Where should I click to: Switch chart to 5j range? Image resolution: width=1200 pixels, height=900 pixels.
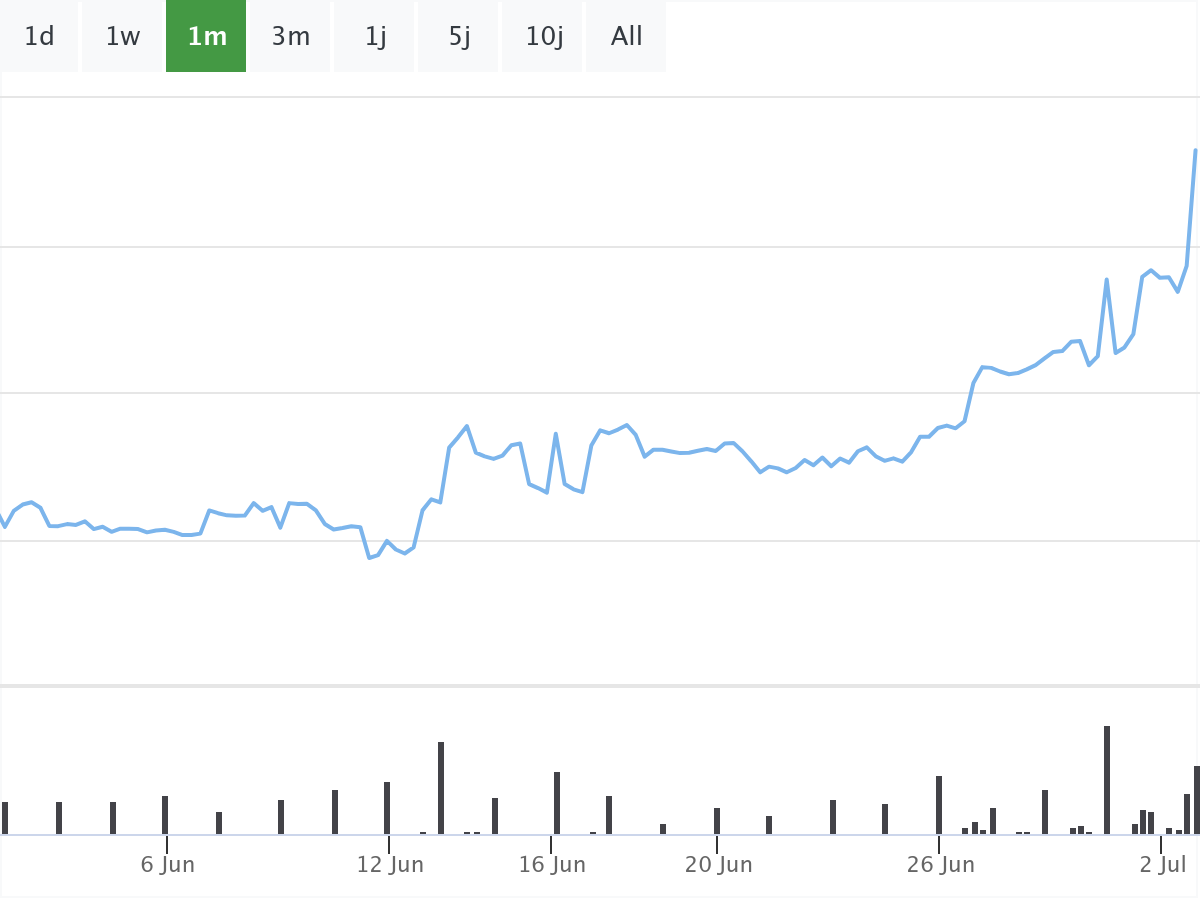point(459,37)
